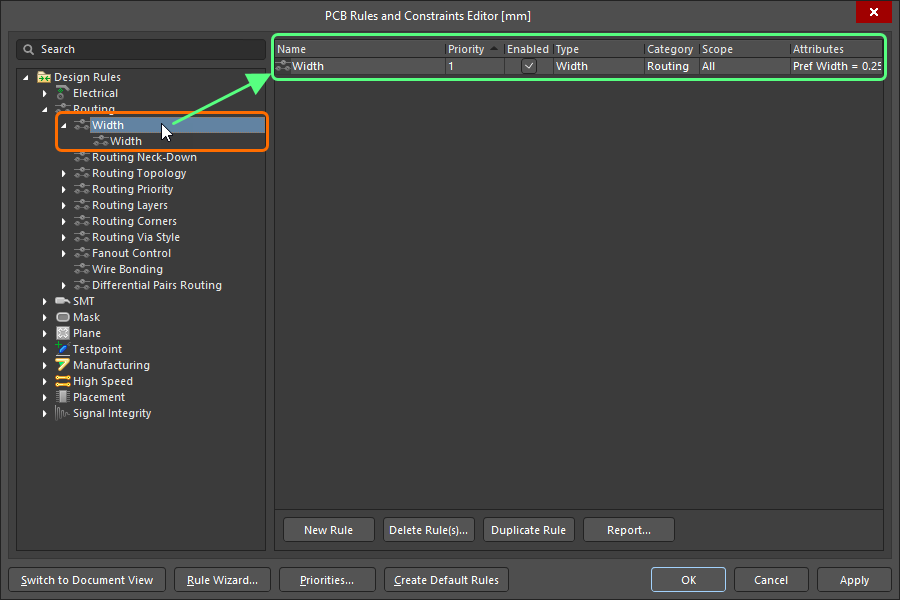Click the Differential Pairs Routing icon
This screenshot has width=900, height=600.
click(x=82, y=285)
